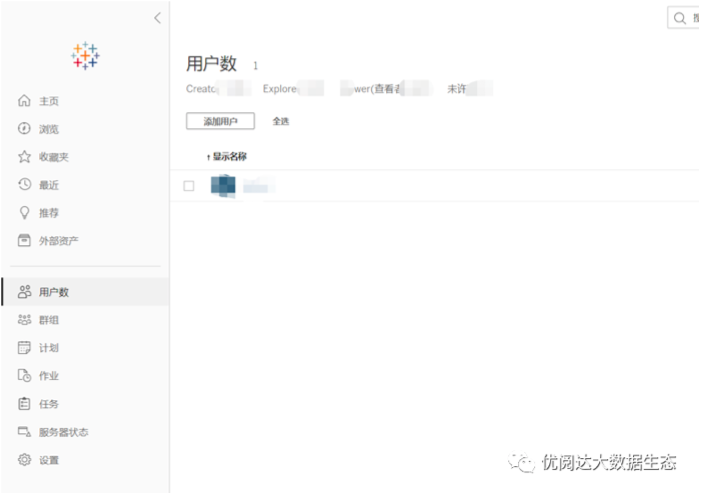Select 用户数 in the navigation menu
The width and height of the screenshot is (706, 493).
coord(54,292)
